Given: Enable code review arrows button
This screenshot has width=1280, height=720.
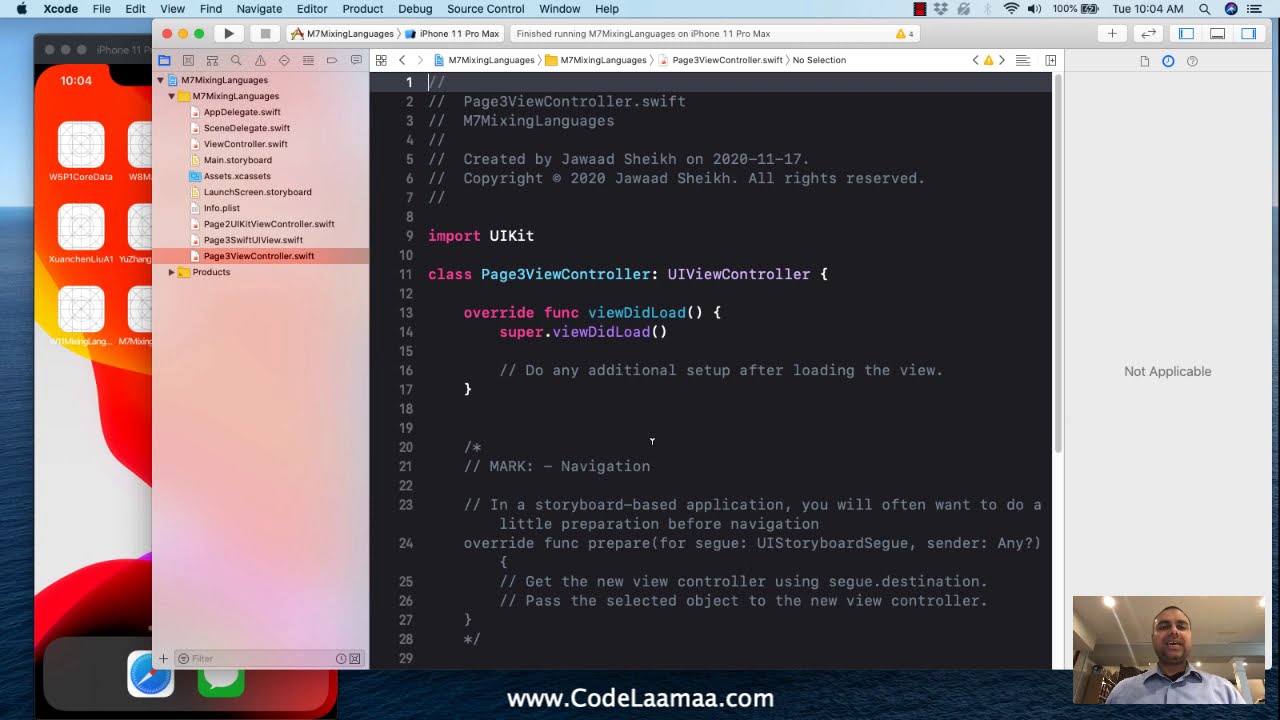Looking at the screenshot, I should click(1149, 34).
